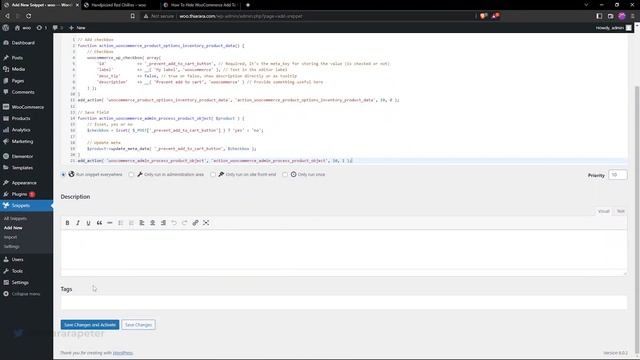Open the browser tab search chevron
Viewport: 640px width, 360px height.
point(586,5)
